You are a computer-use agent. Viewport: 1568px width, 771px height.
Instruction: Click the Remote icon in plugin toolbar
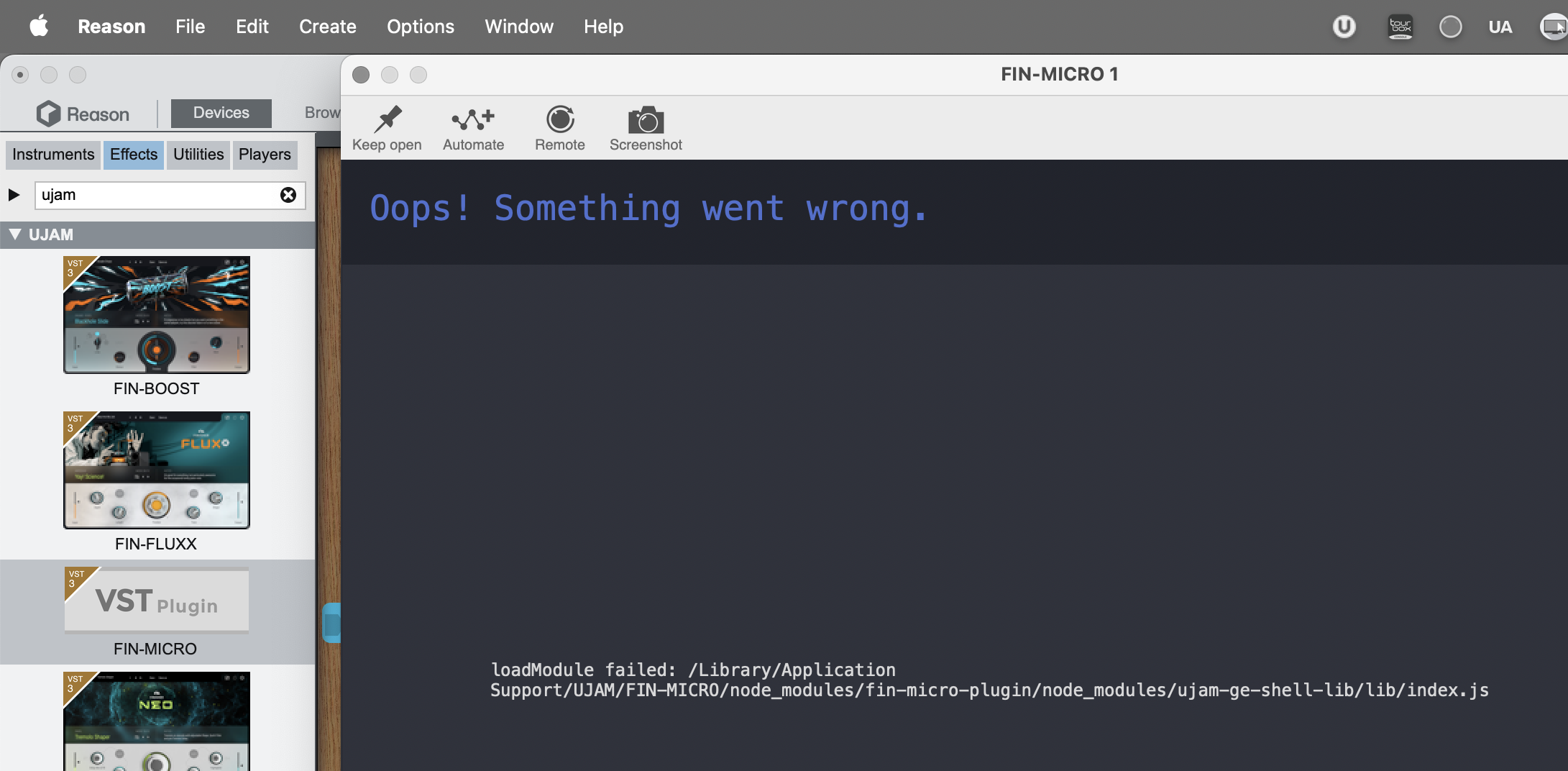(560, 119)
